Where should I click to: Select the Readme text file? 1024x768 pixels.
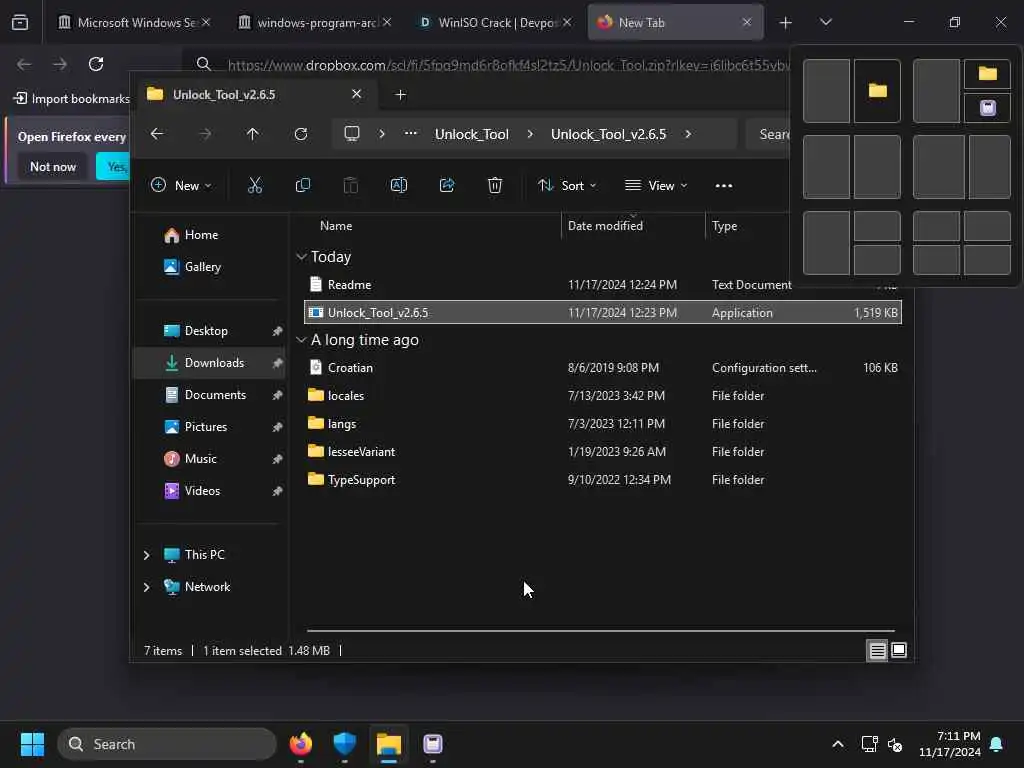603,285
